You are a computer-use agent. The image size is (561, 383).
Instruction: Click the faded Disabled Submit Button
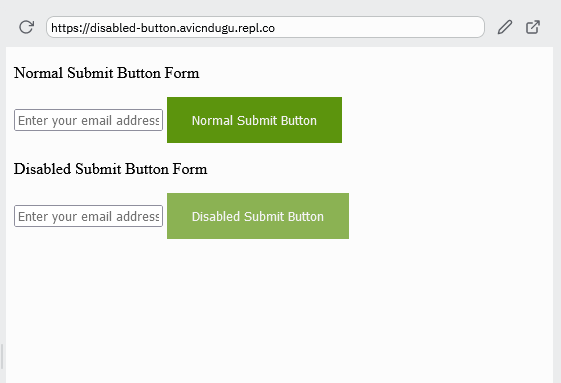point(258,216)
